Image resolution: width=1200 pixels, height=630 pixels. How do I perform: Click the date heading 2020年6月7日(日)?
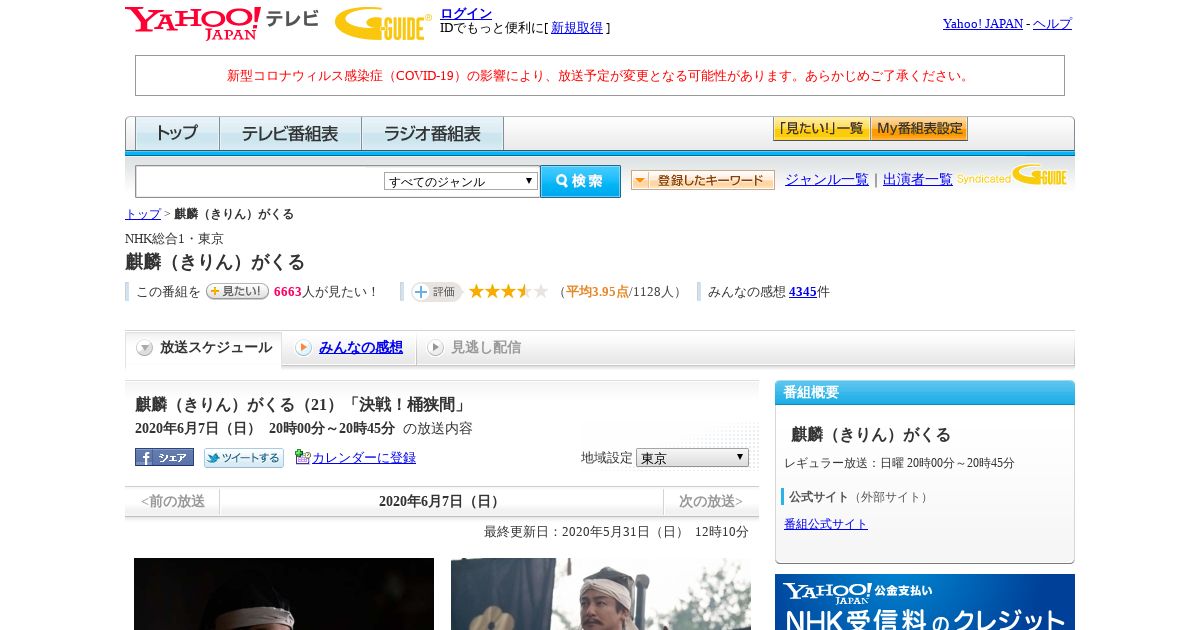coord(441,501)
